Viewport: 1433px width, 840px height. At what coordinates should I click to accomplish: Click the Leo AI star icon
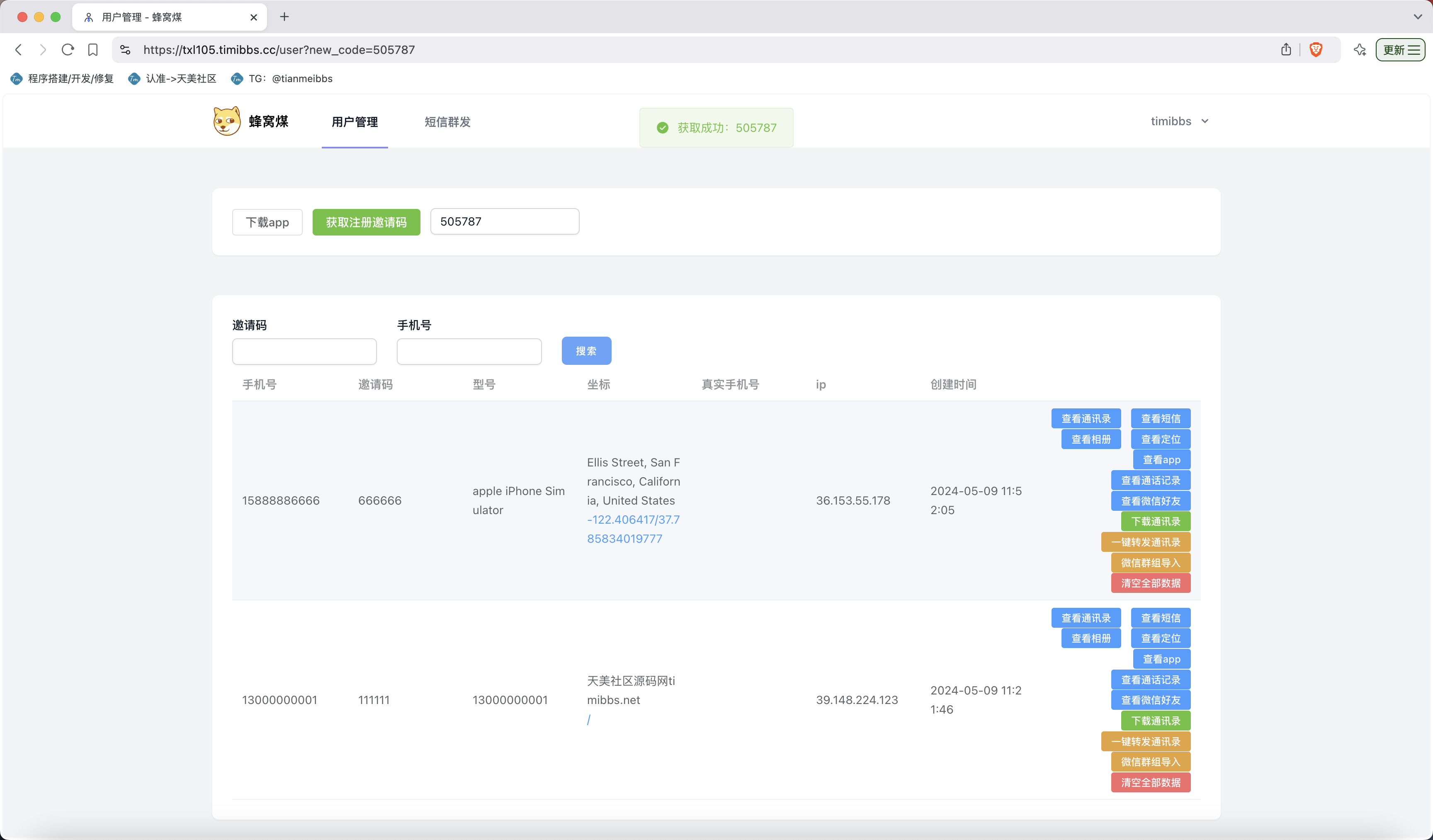tap(1360, 49)
